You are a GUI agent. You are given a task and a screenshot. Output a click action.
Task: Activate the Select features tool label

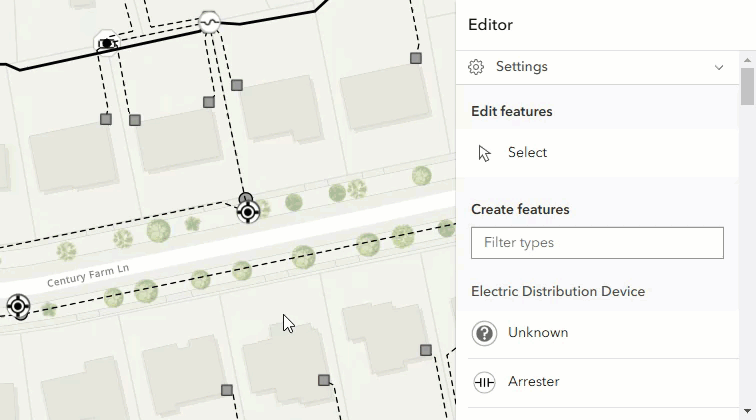coord(527,153)
